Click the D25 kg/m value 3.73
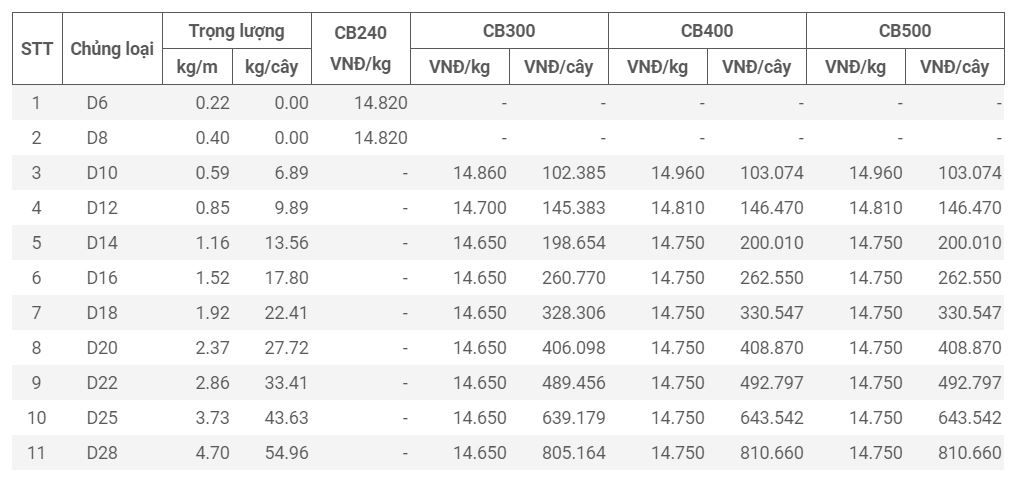Viewport: 1016px width, 481px height. point(213,418)
